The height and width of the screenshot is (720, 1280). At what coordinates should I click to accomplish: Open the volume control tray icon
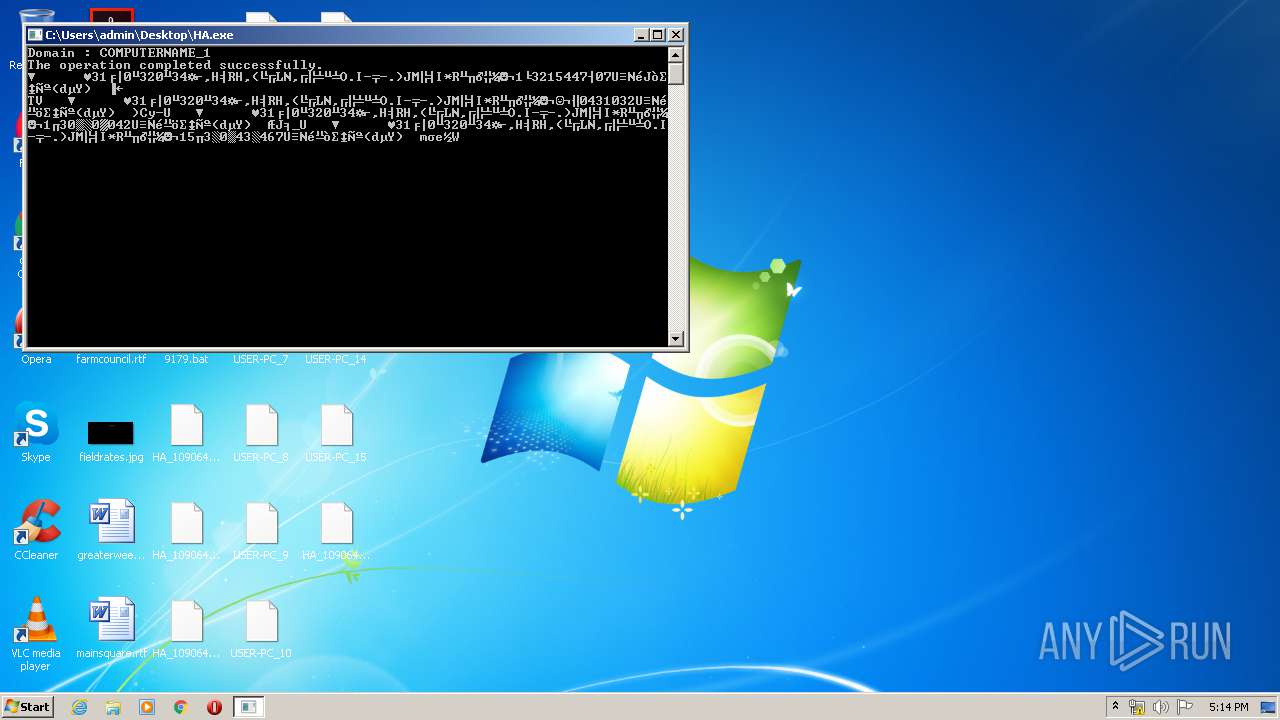tap(1161, 707)
